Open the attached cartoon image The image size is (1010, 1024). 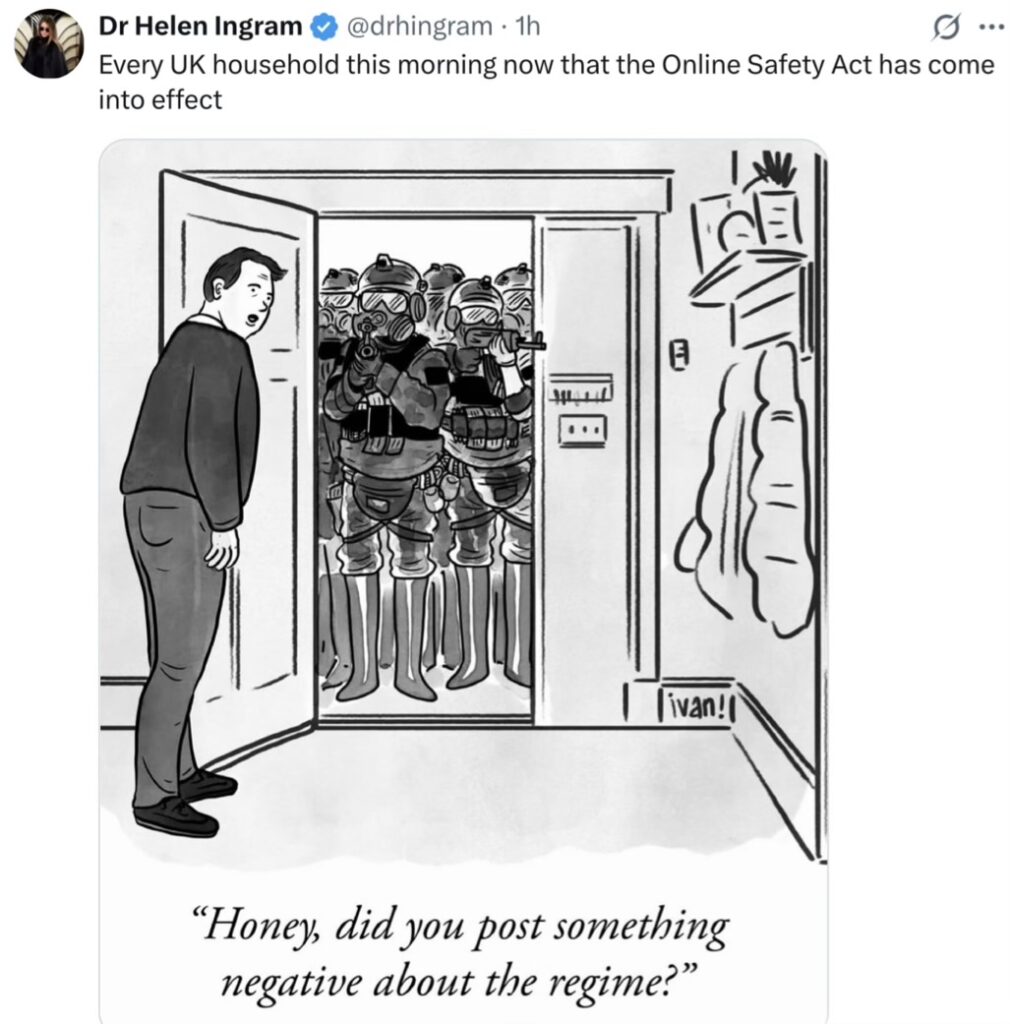[x=463, y=581]
